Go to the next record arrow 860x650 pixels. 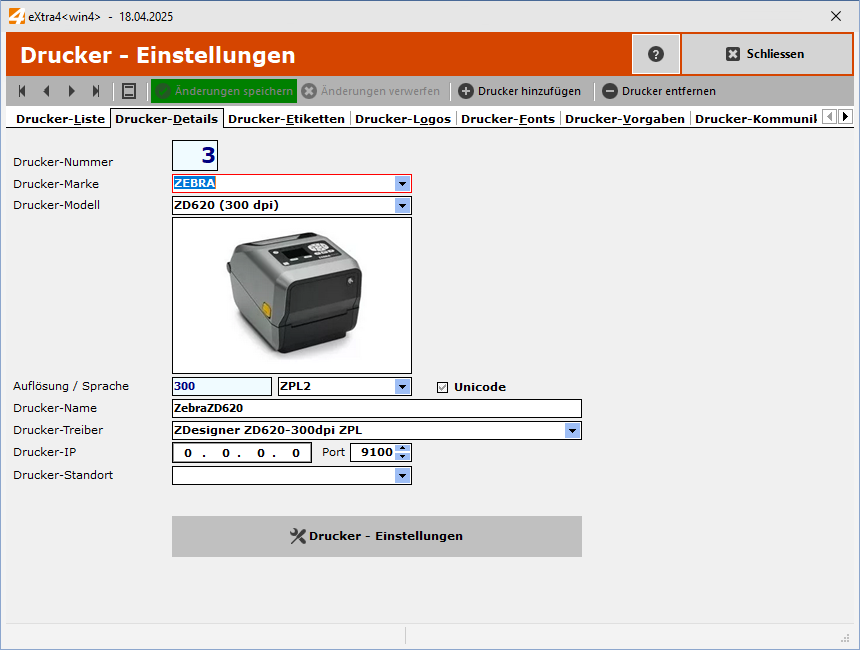tap(70, 91)
